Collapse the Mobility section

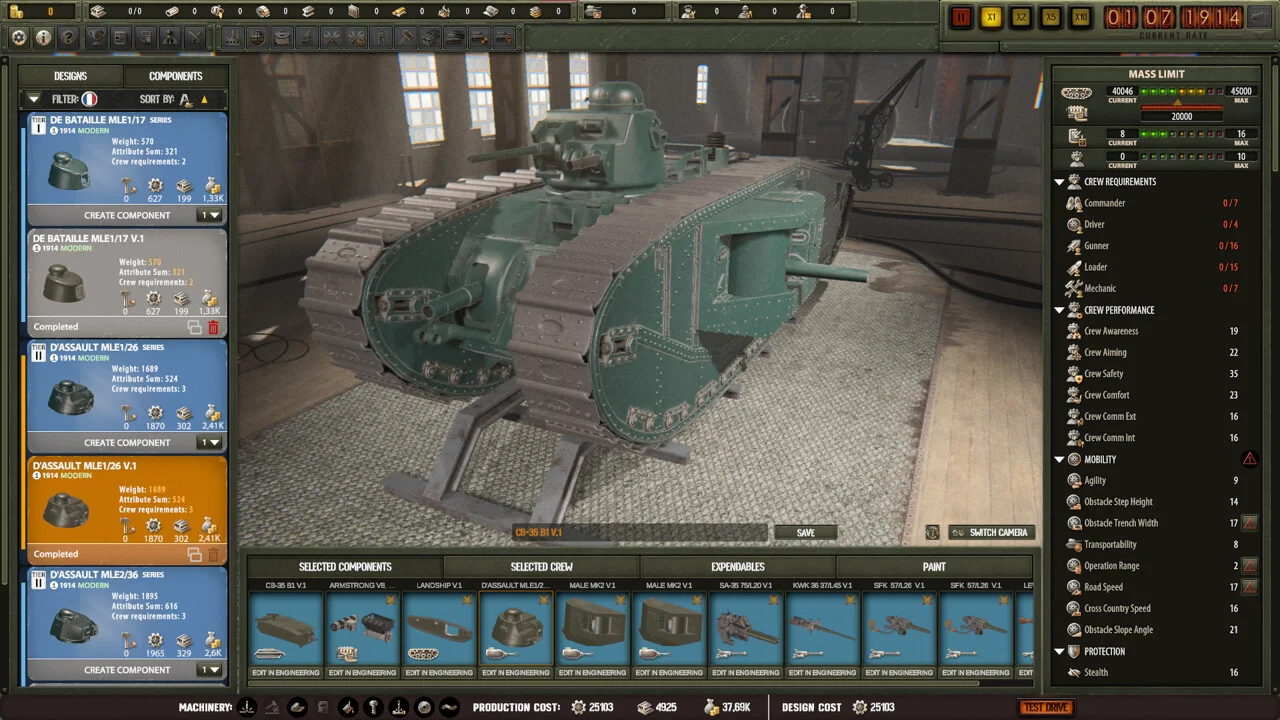(x=1060, y=459)
